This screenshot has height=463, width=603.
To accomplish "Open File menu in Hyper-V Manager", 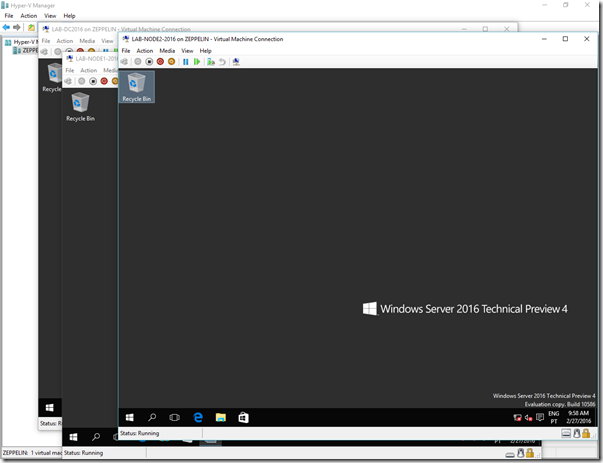I will coord(9,16).
